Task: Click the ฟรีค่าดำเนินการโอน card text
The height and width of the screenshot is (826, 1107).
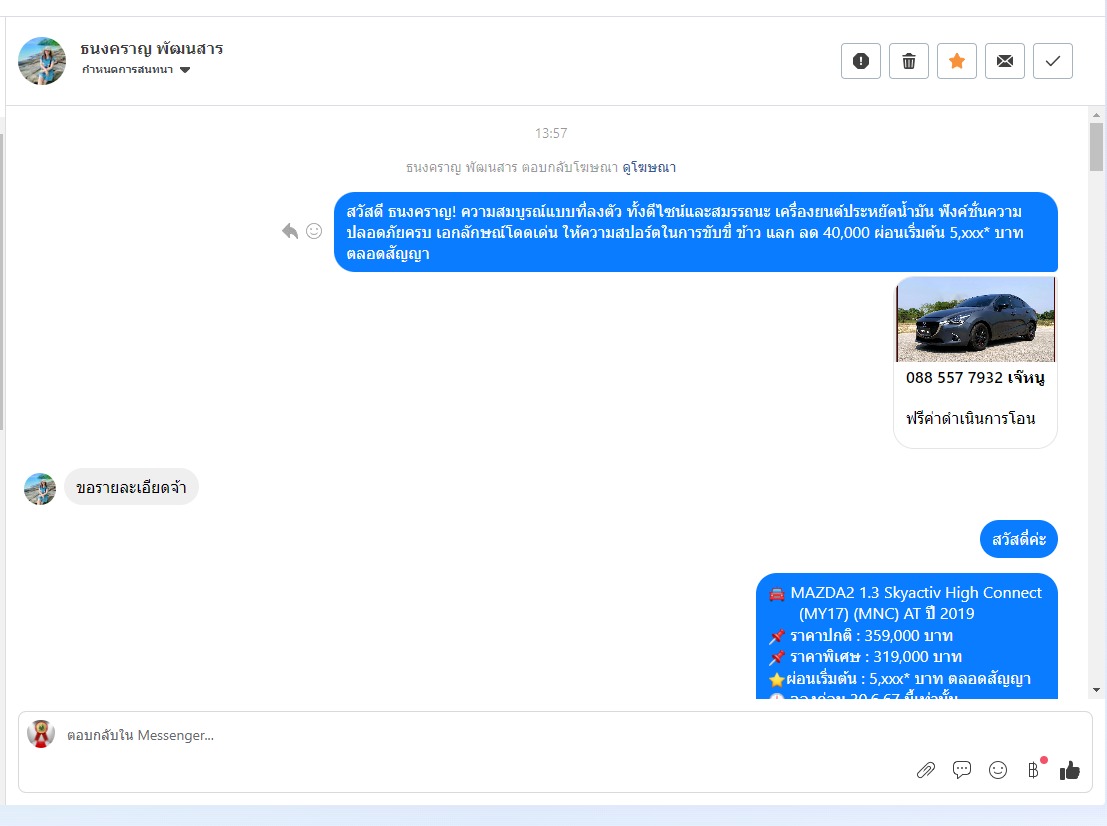Action: tap(971, 419)
